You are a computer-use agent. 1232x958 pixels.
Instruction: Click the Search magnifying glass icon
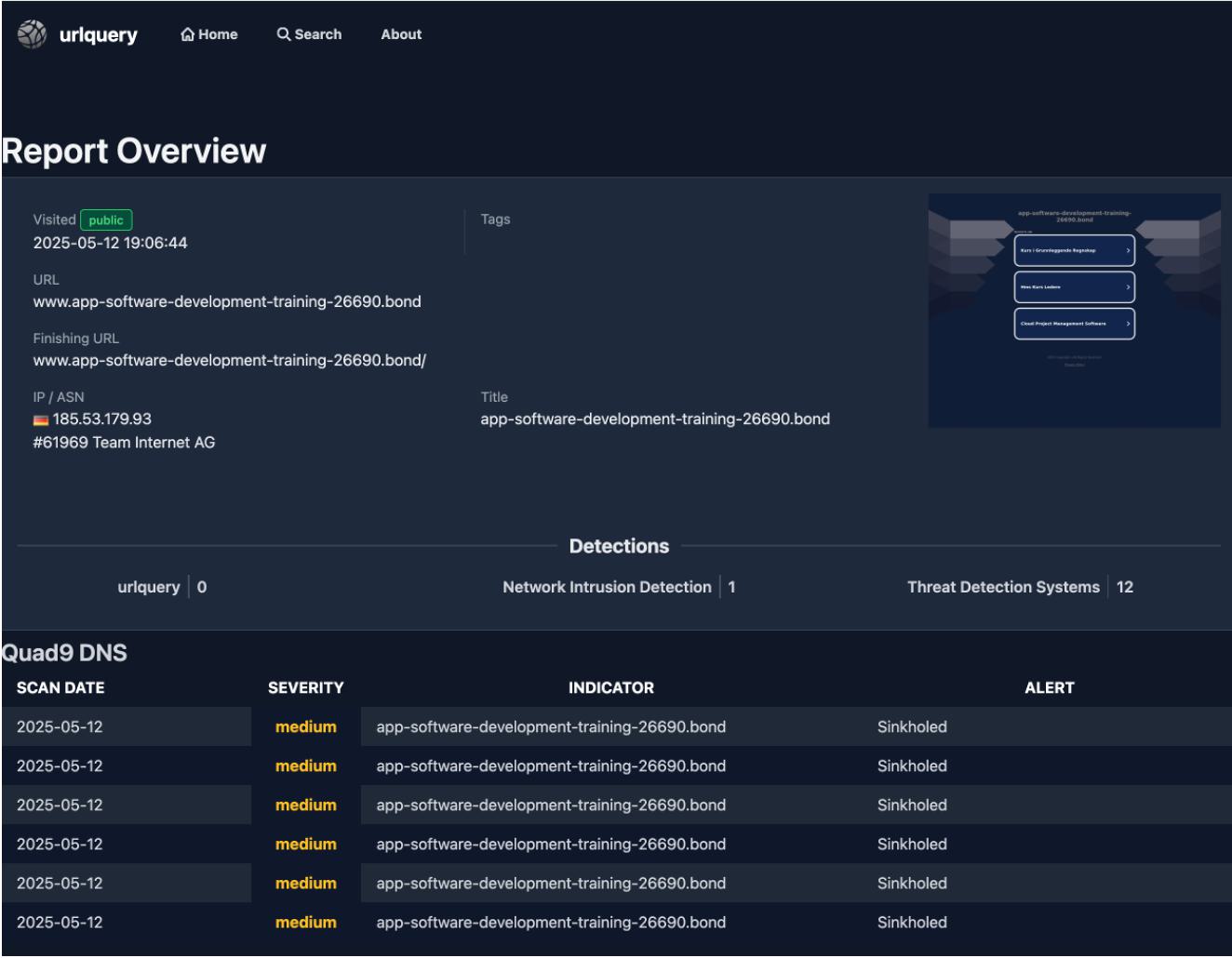[x=284, y=34]
